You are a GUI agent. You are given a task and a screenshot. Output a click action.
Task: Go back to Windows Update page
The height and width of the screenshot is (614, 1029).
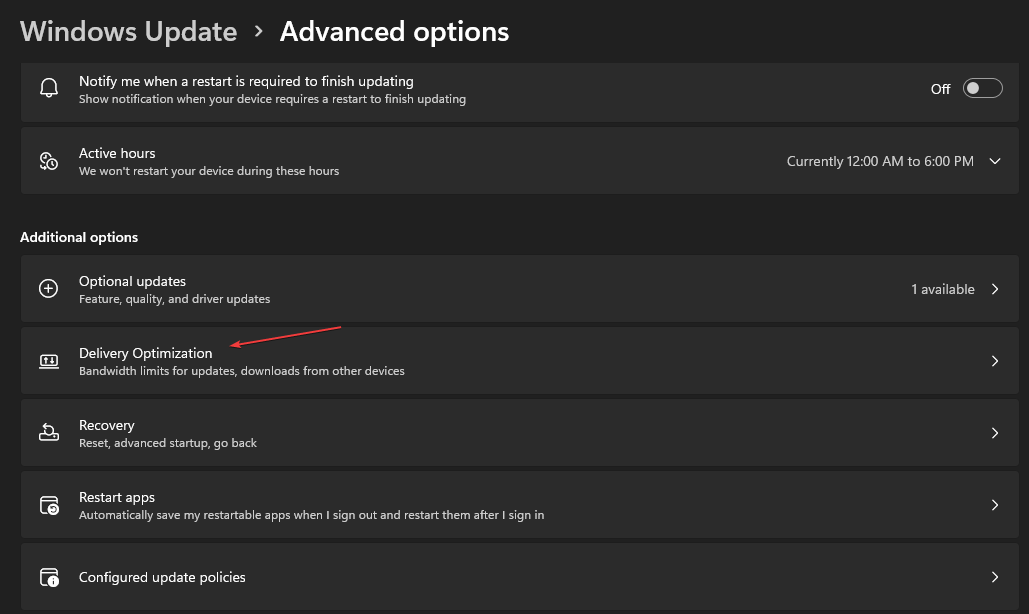(128, 31)
